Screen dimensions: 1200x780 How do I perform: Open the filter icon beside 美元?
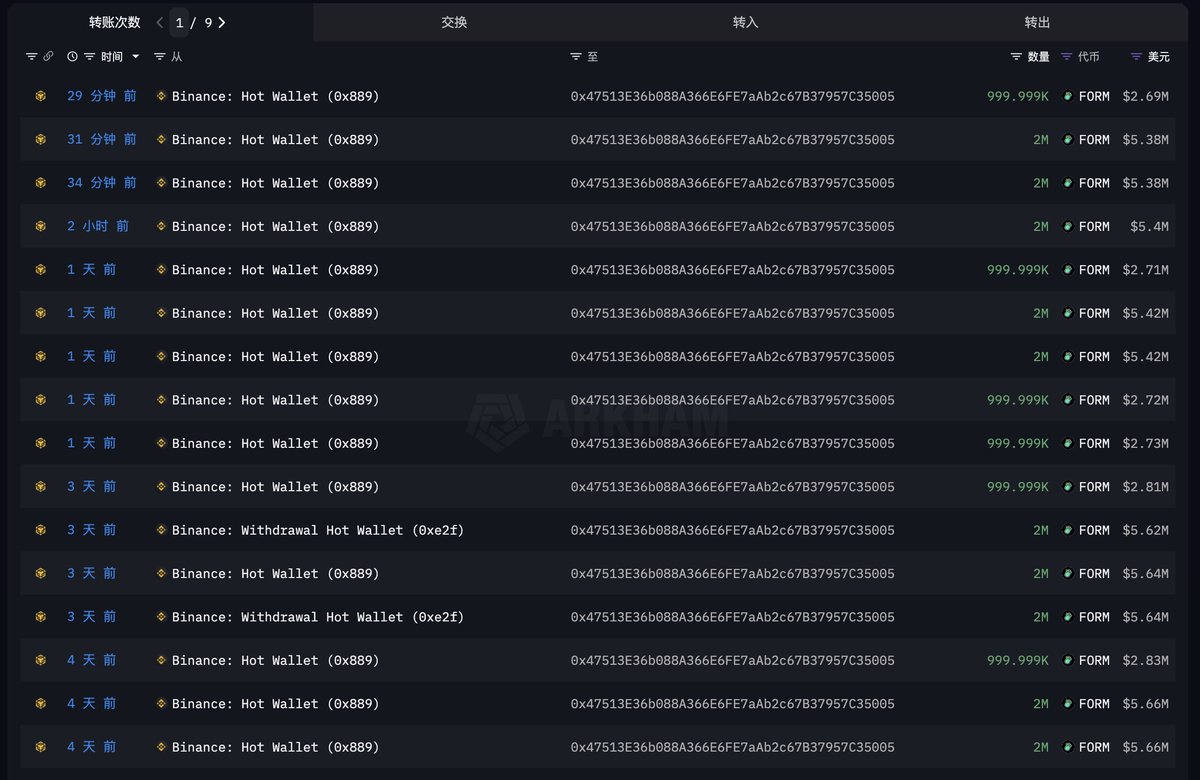click(x=1136, y=57)
